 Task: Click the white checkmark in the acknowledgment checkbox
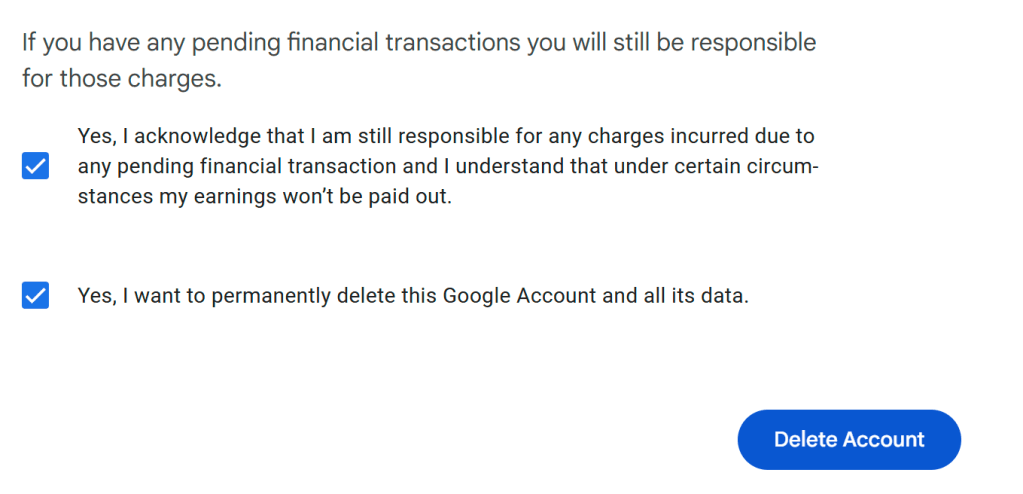(x=35, y=166)
